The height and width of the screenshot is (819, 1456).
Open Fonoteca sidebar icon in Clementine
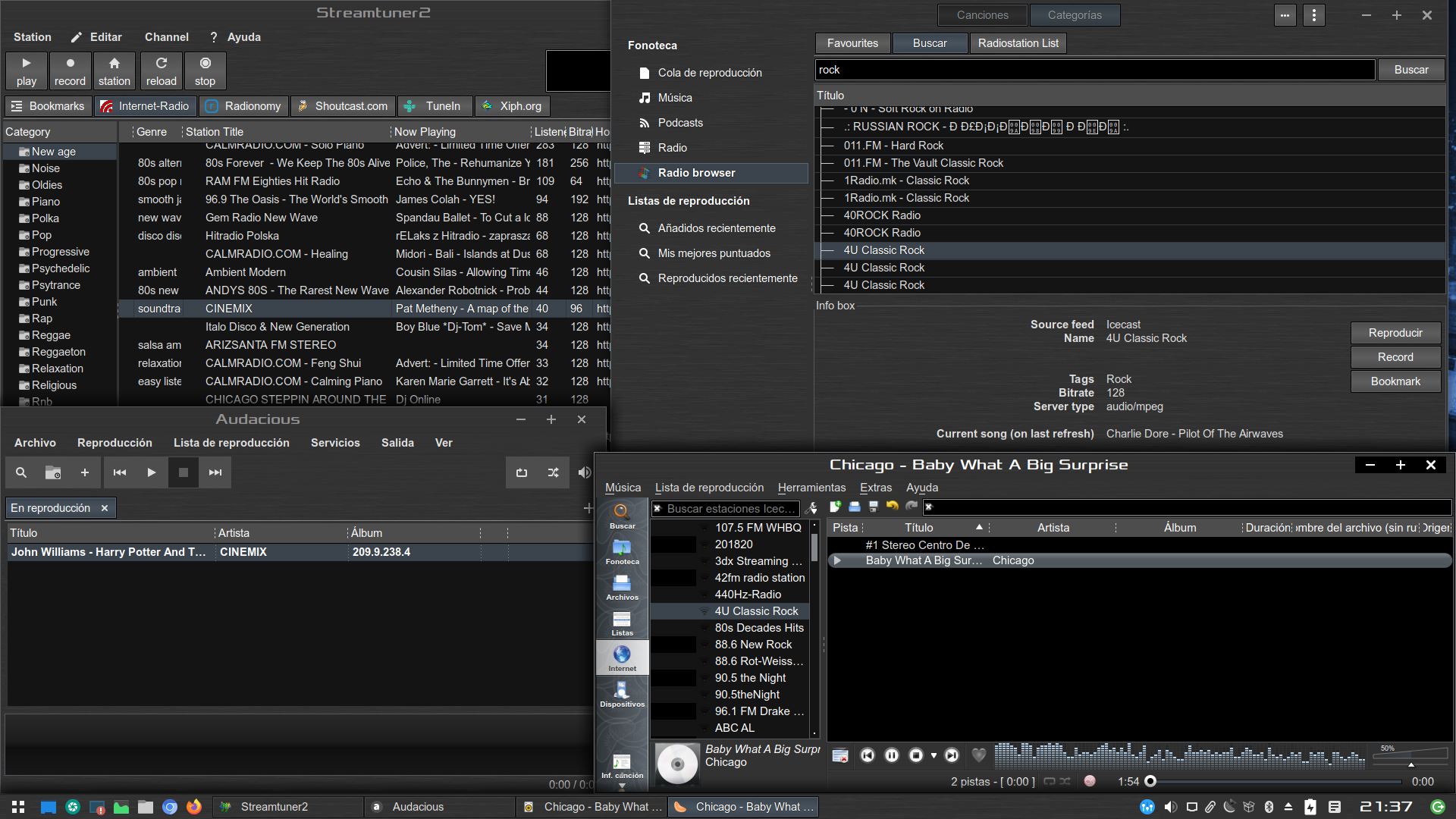coord(622,551)
